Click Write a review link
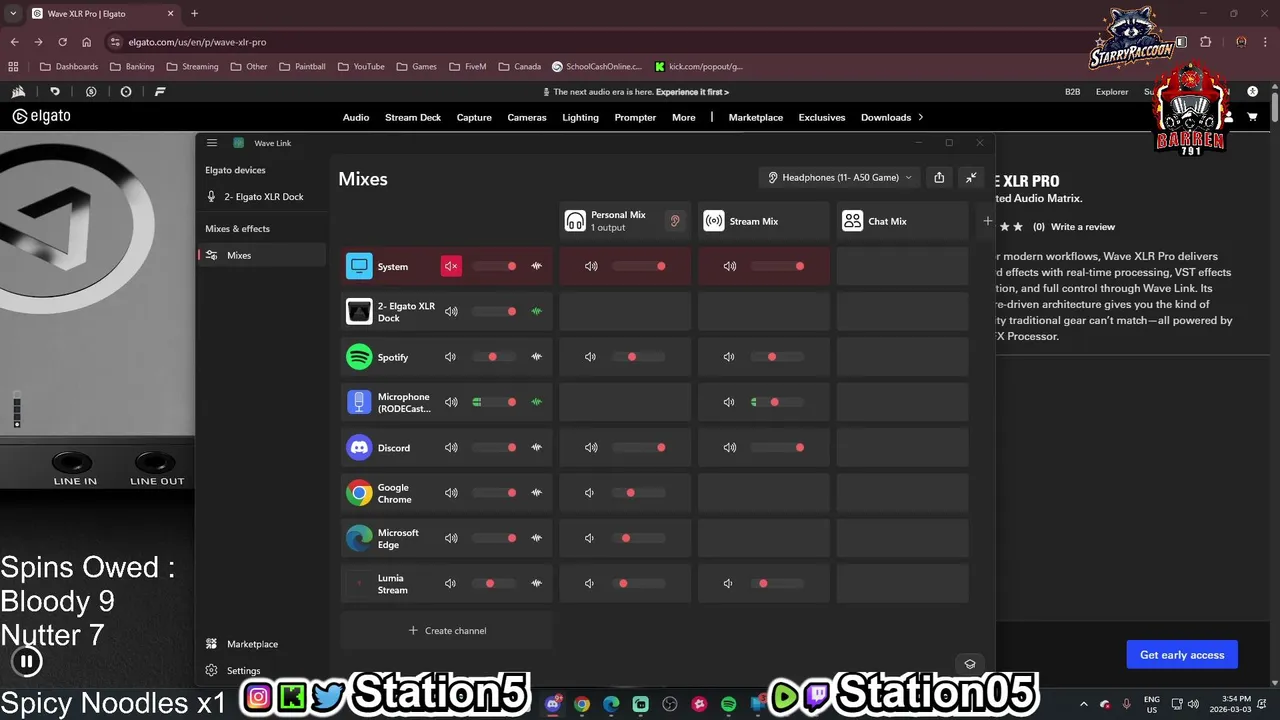1280x720 pixels. [1083, 227]
